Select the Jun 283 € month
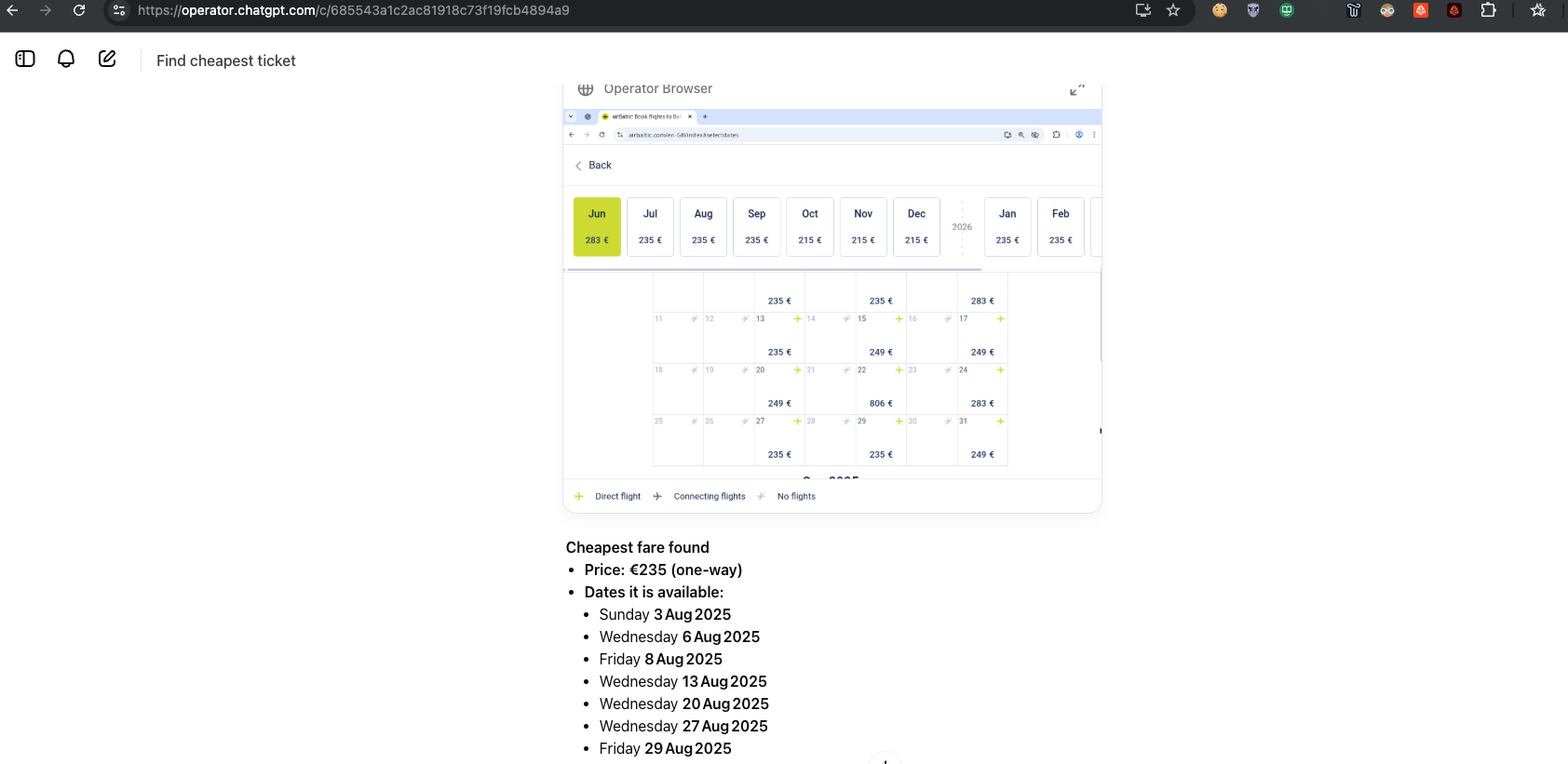Image resolution: width=1568 pixels, height=764 pixels. [x=597, y=227]
